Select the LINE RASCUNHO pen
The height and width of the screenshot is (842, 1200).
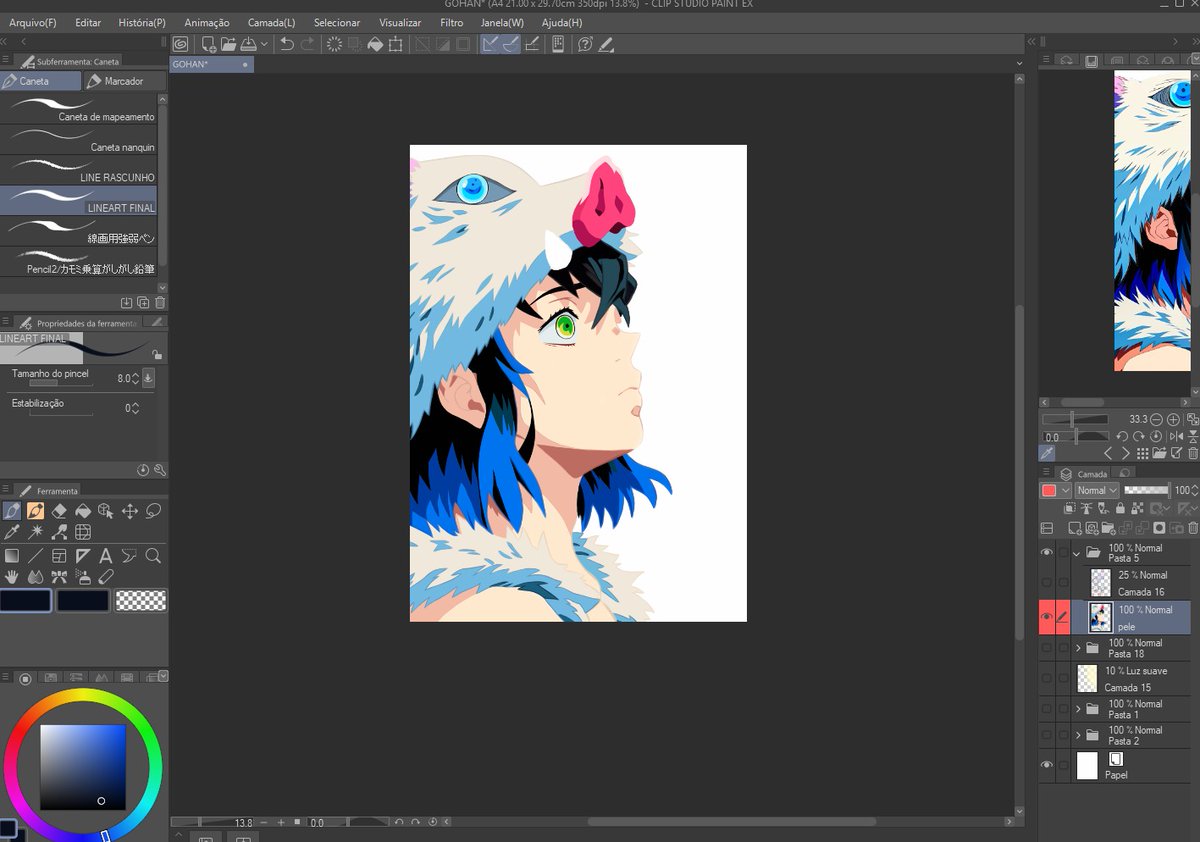pos(78,170)
